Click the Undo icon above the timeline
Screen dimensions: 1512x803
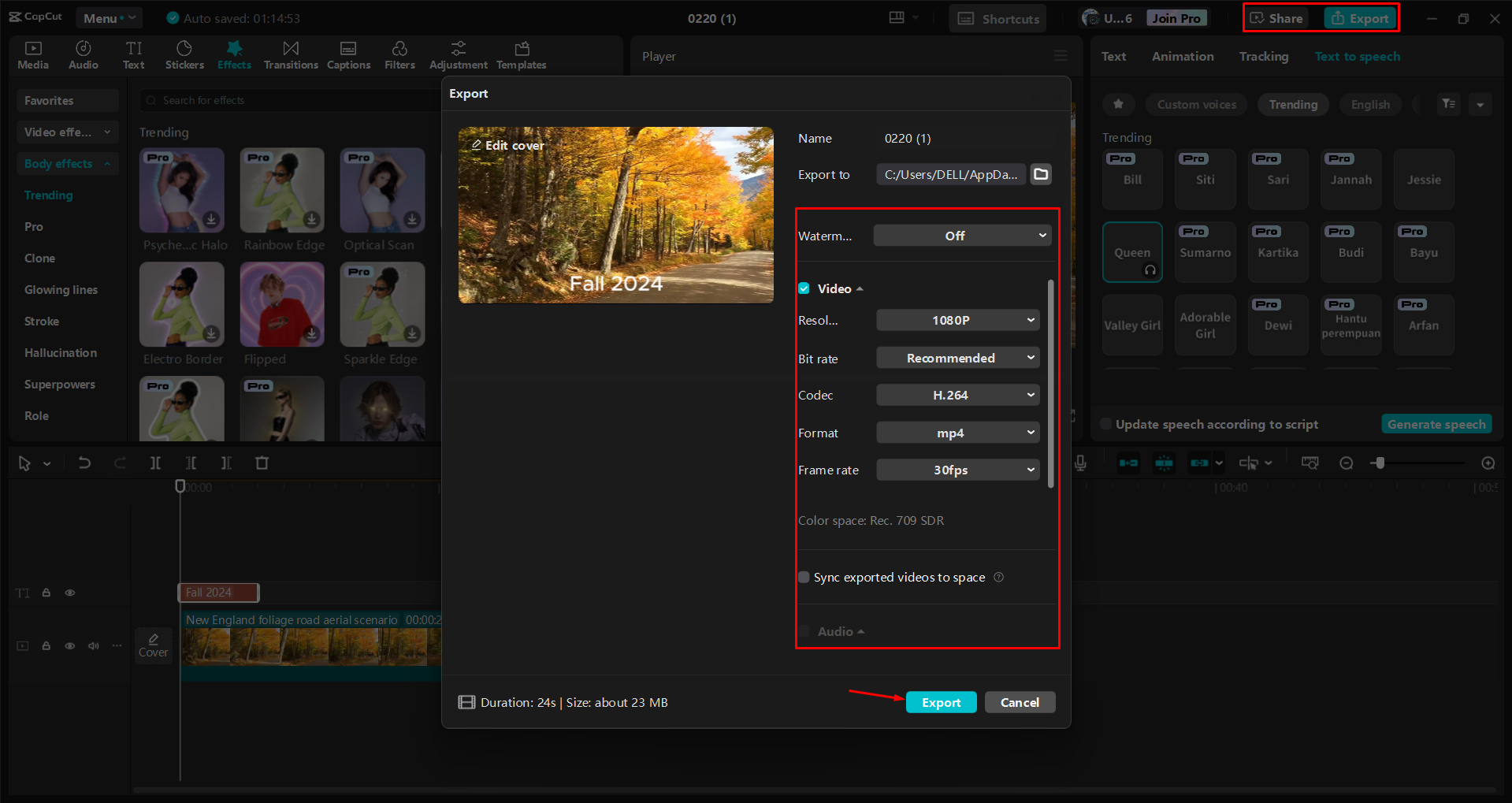[84, 463]
